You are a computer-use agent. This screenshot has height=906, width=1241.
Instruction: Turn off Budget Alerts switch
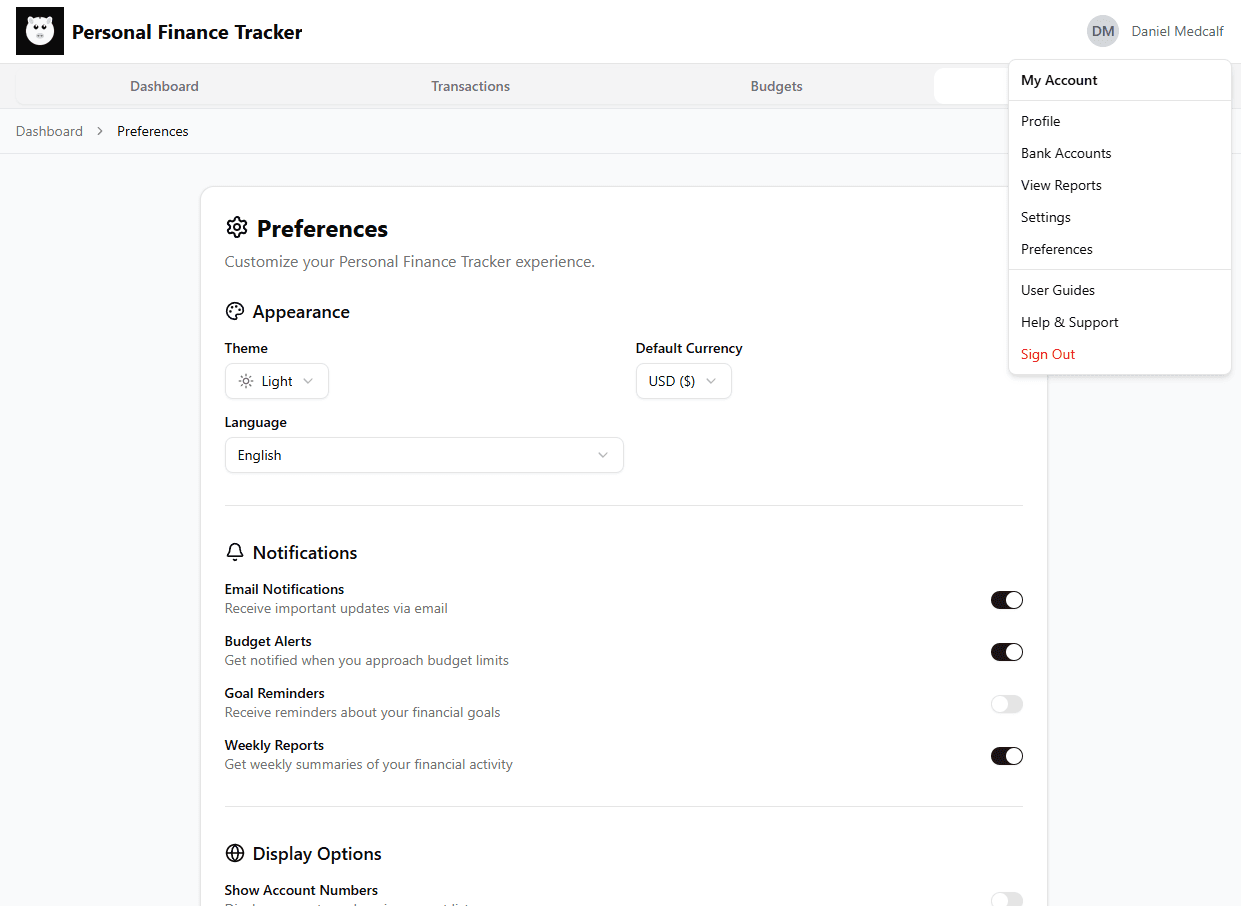point(1006,652)
